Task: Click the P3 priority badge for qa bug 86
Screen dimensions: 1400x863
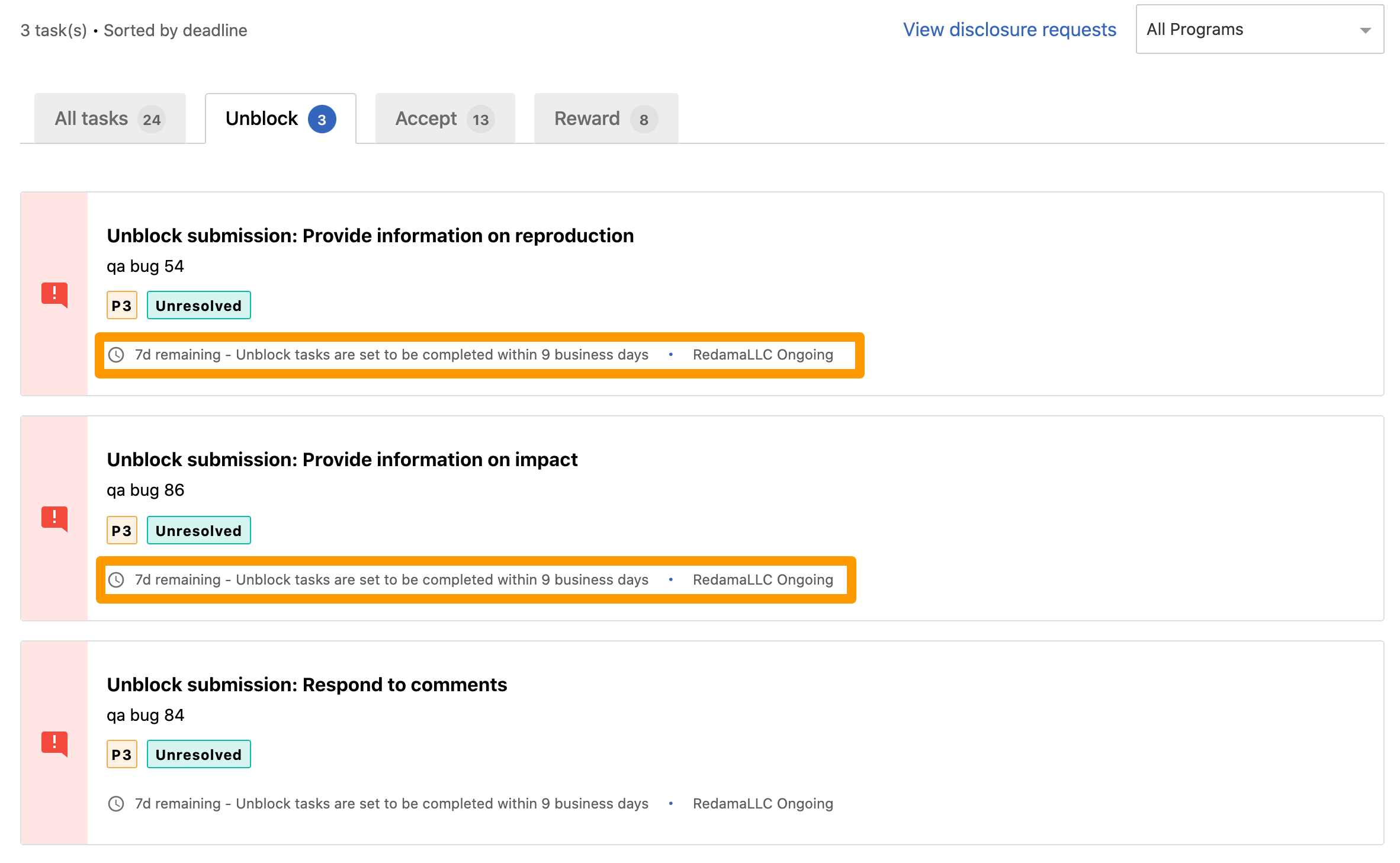Action: [122, 530]
